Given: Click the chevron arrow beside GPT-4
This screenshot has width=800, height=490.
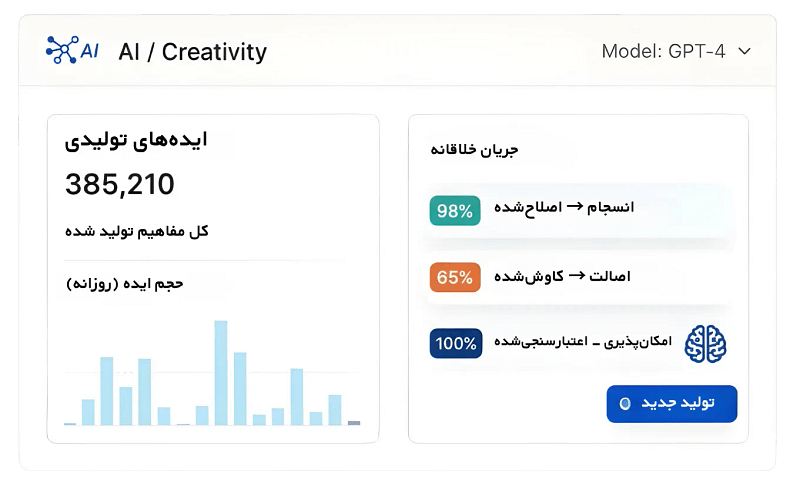Looking at the screenshot, I should pos(743,51).
